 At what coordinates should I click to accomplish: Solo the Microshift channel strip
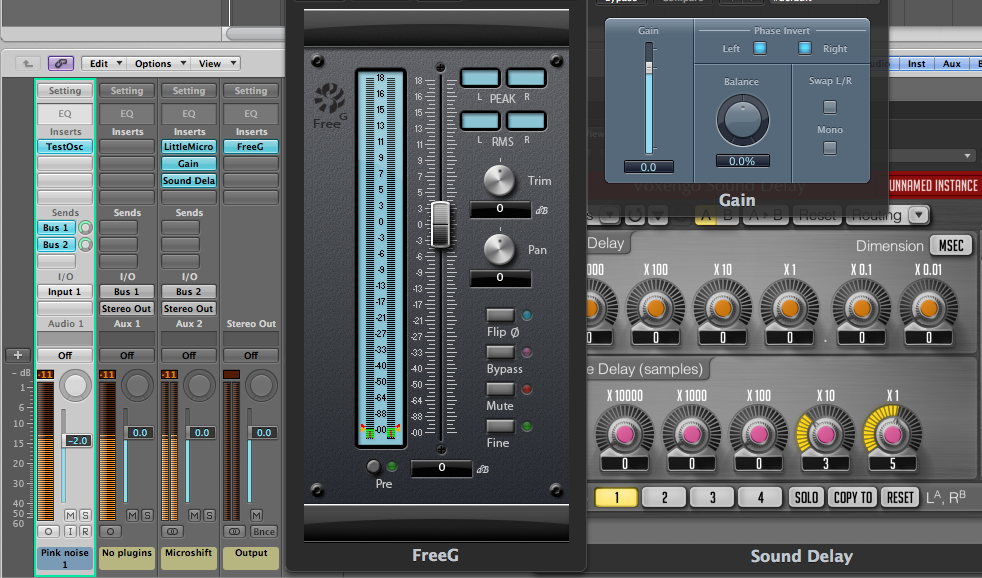point(209,515)
